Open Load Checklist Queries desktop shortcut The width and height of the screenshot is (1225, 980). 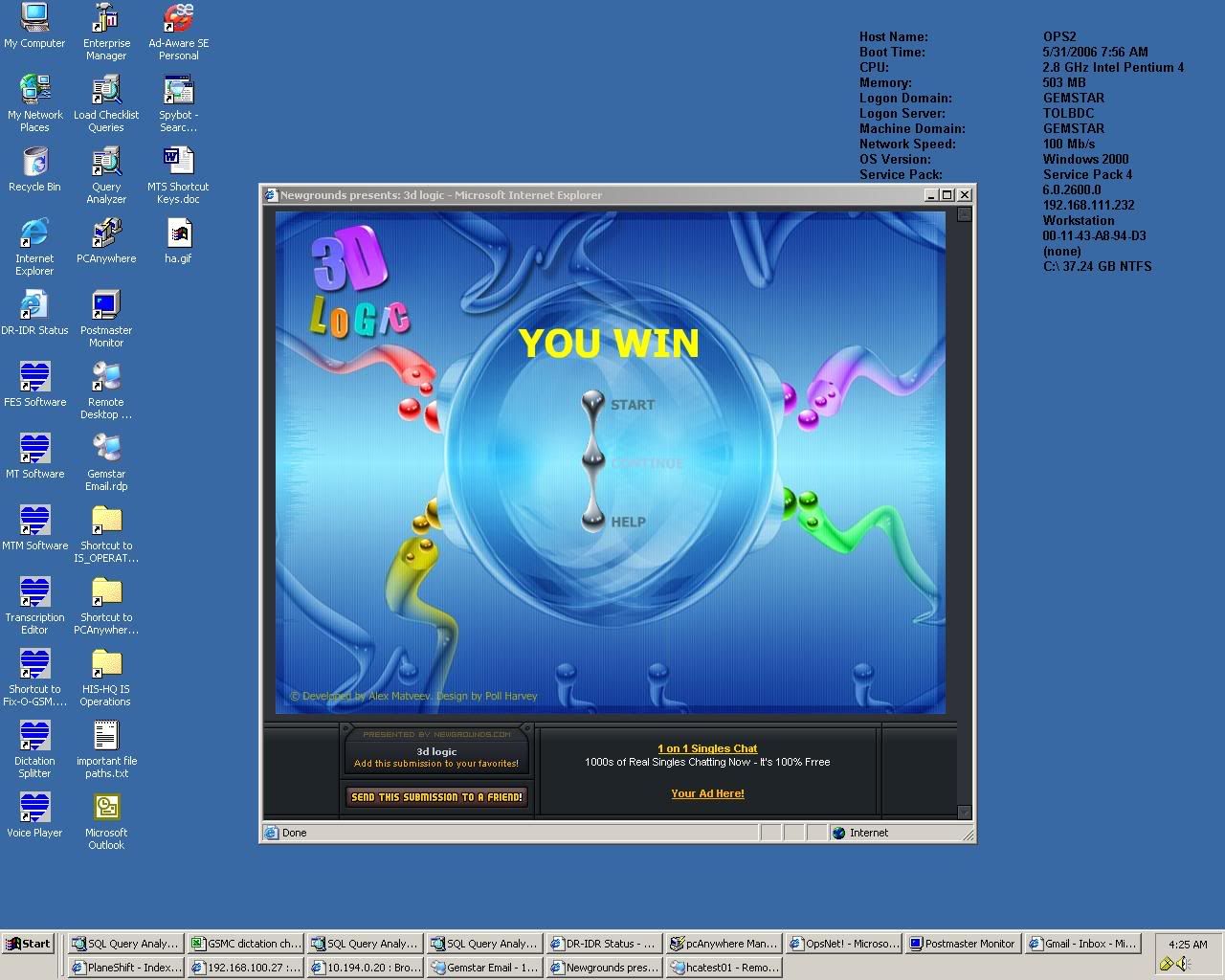(x=106, y=103)
